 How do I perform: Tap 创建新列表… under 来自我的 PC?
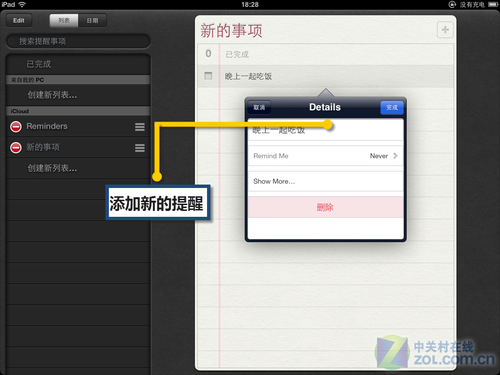click(x=78, y=95)
